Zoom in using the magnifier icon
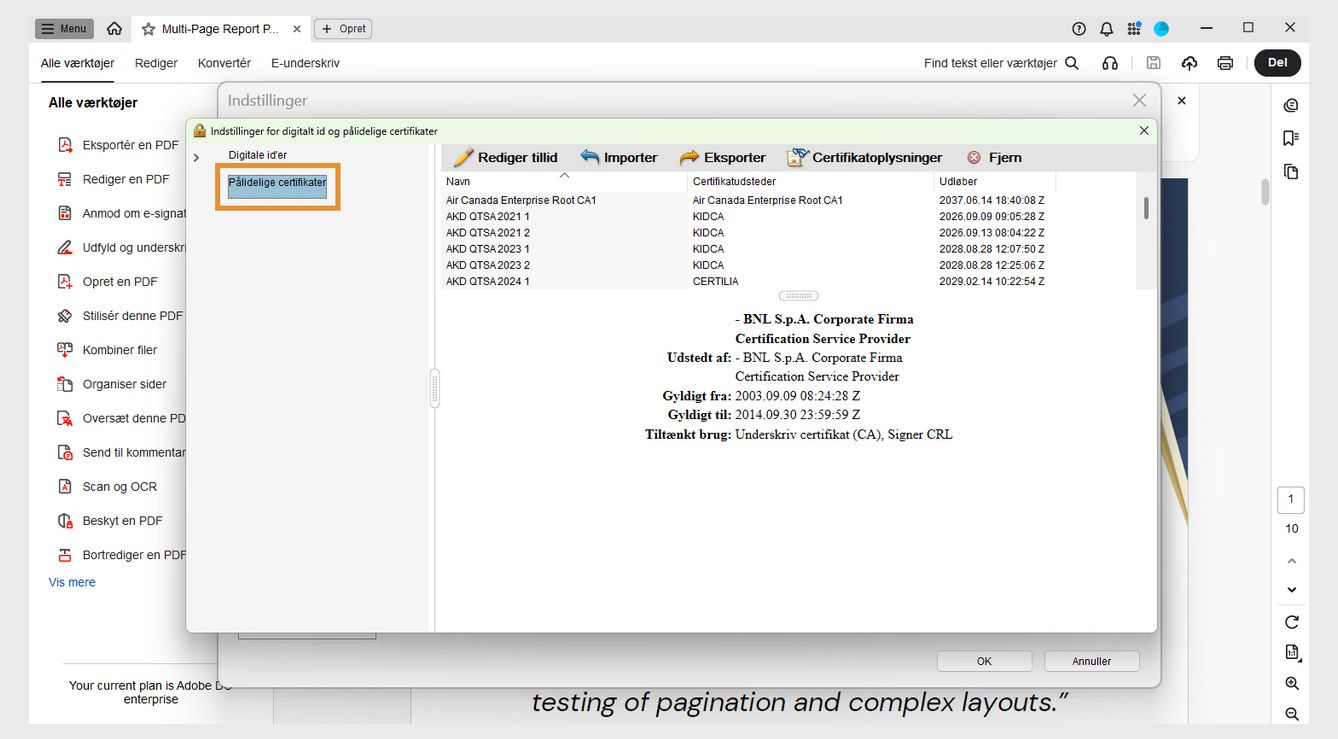 (1291, 684)
